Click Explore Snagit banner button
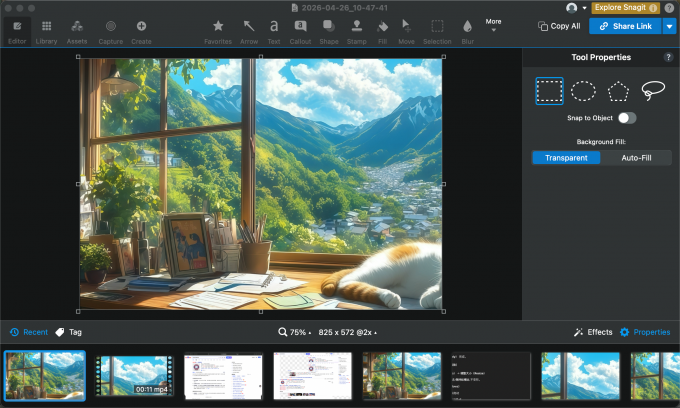Viewport: 680px width, 408px height. (625, 8)
